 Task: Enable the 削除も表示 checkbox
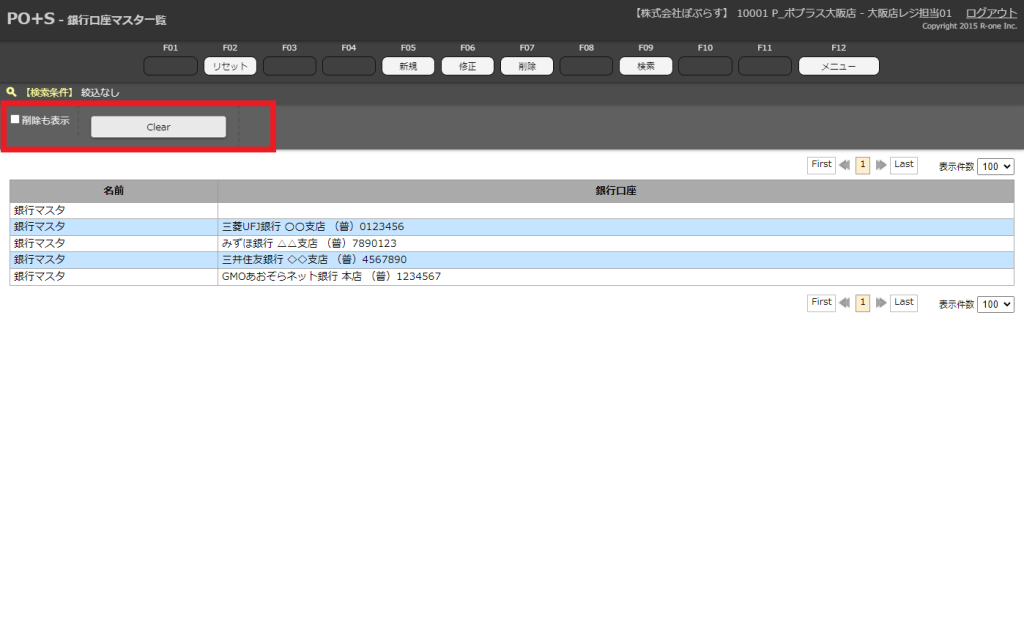point(15,120)
